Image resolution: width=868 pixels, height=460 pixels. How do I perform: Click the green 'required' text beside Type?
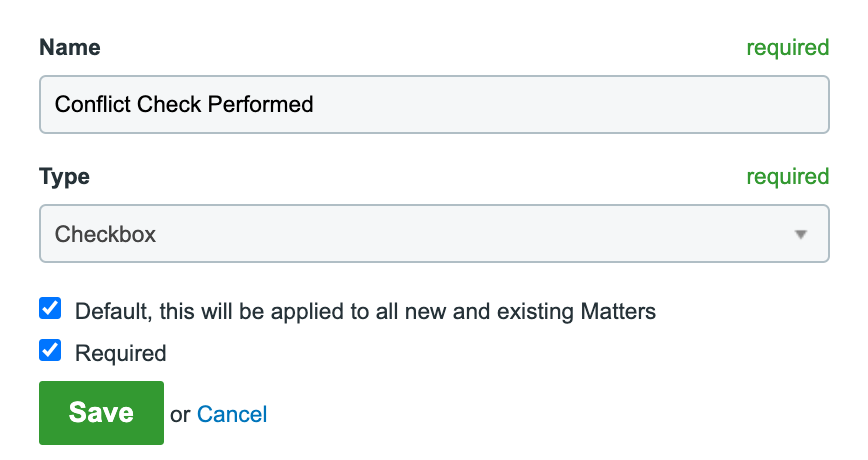[x=788, y=177]
